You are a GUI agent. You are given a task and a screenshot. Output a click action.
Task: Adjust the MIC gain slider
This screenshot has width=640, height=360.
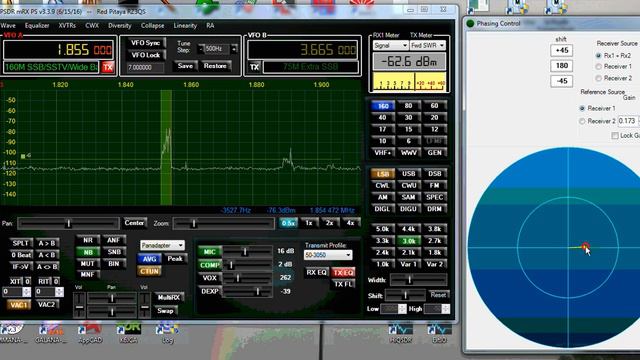(x=247, y=252)
